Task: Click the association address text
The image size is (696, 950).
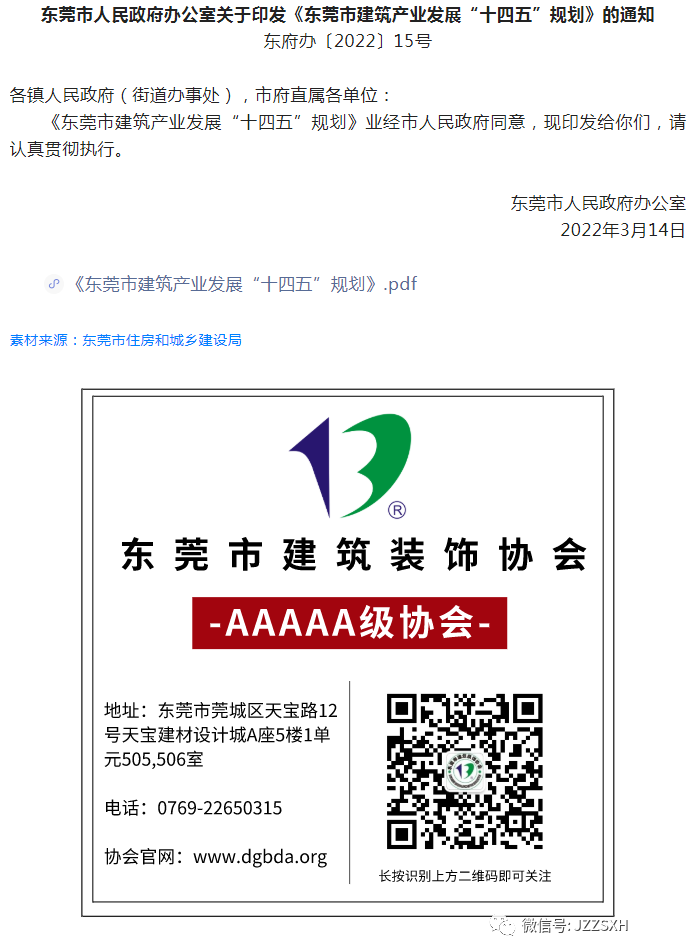Action: (x=221, y=735)
